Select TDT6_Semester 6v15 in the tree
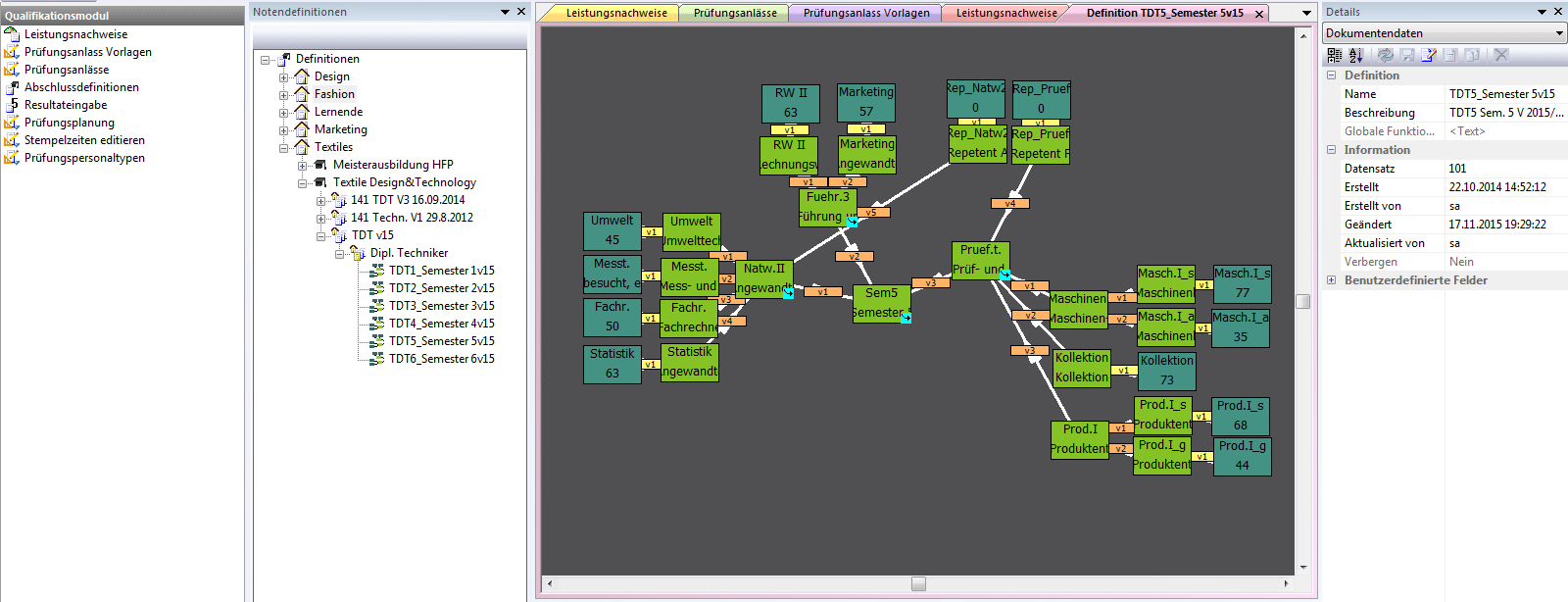This screenshot has height=602, width=1568. tap(441, 359)
